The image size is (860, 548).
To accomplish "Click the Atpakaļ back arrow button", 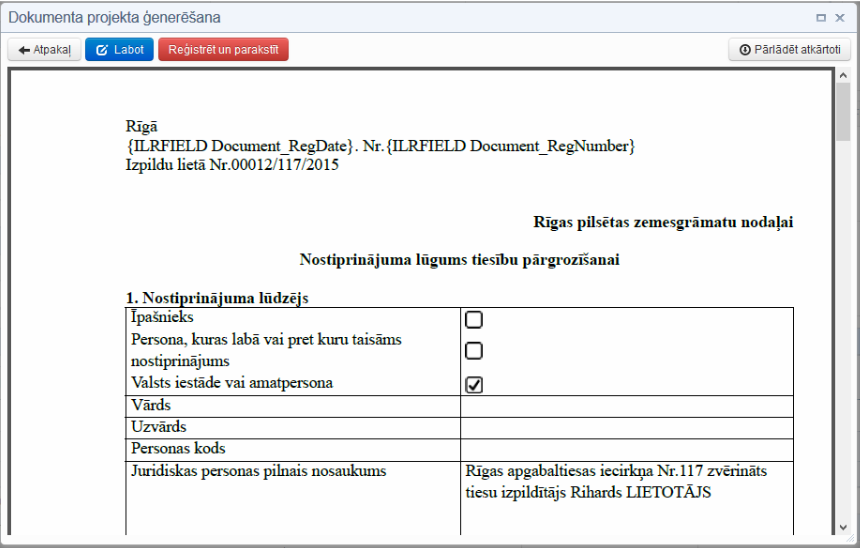I will pyautogui.click(x=44, y=49).
